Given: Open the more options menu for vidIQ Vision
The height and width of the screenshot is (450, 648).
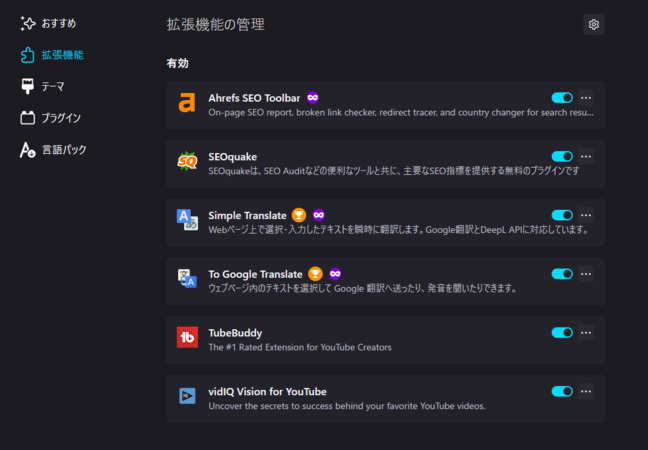Looking at the screenshot, I should (586, 391).
